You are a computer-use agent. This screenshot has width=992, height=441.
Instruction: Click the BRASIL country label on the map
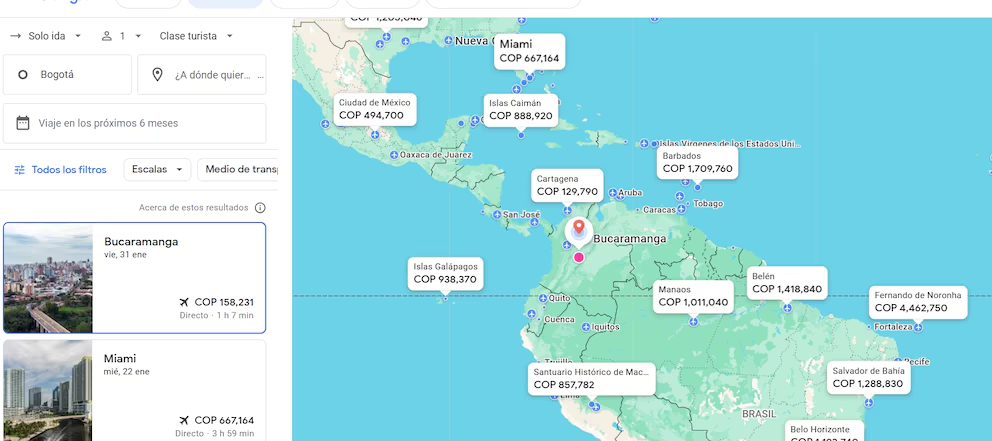point(759,413)
